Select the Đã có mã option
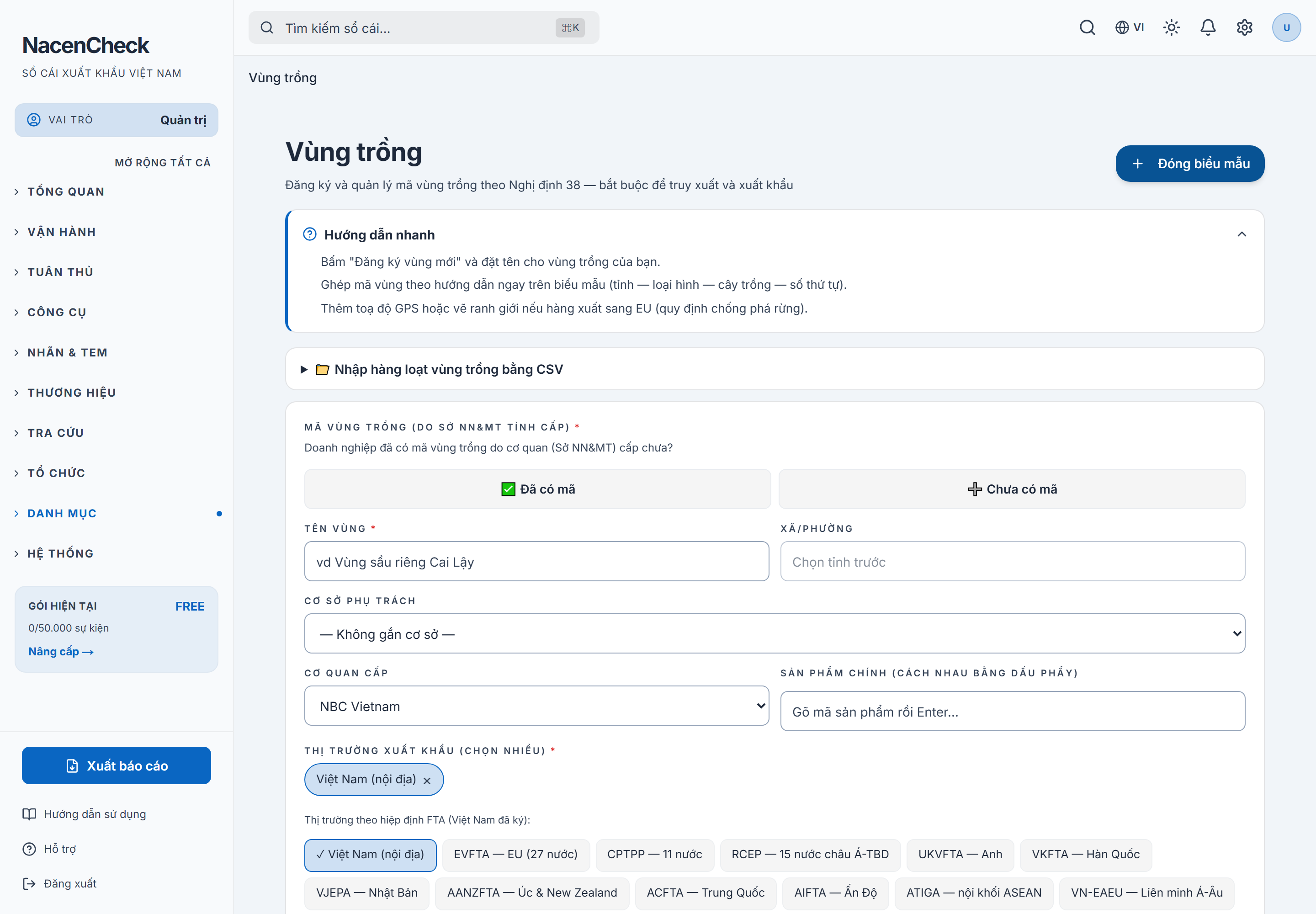The height and width of the screenshot is (914, 1316). point(537,489)
